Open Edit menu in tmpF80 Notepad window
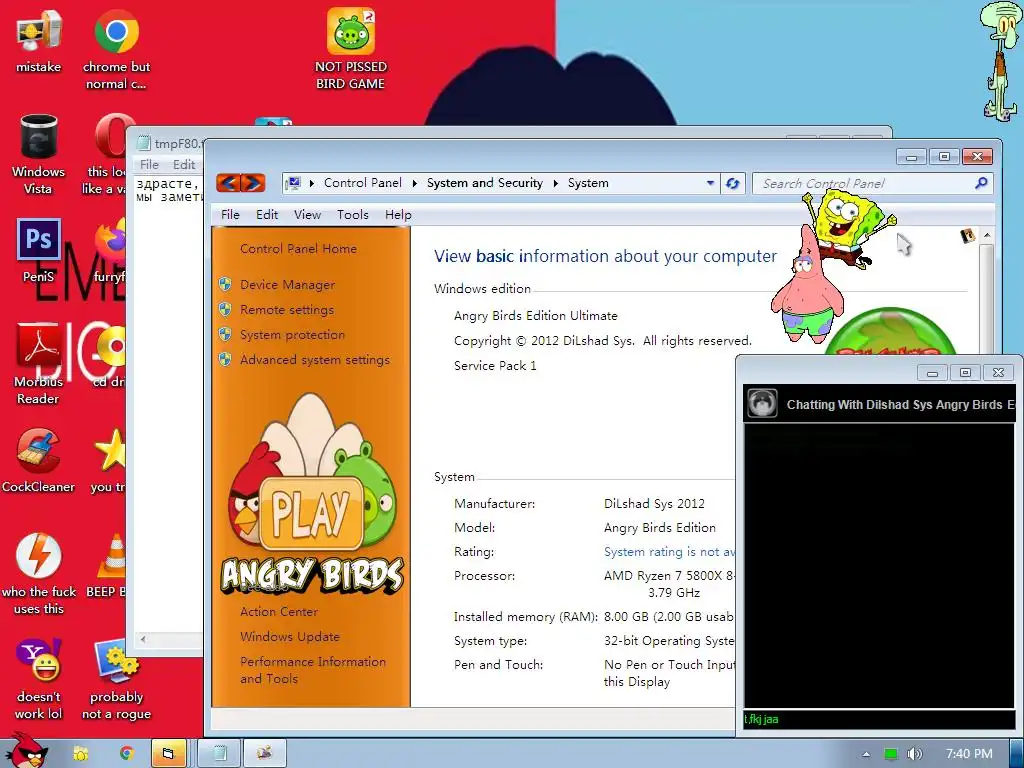Screen dimensions: 1024x768 (x=184, y=165)
